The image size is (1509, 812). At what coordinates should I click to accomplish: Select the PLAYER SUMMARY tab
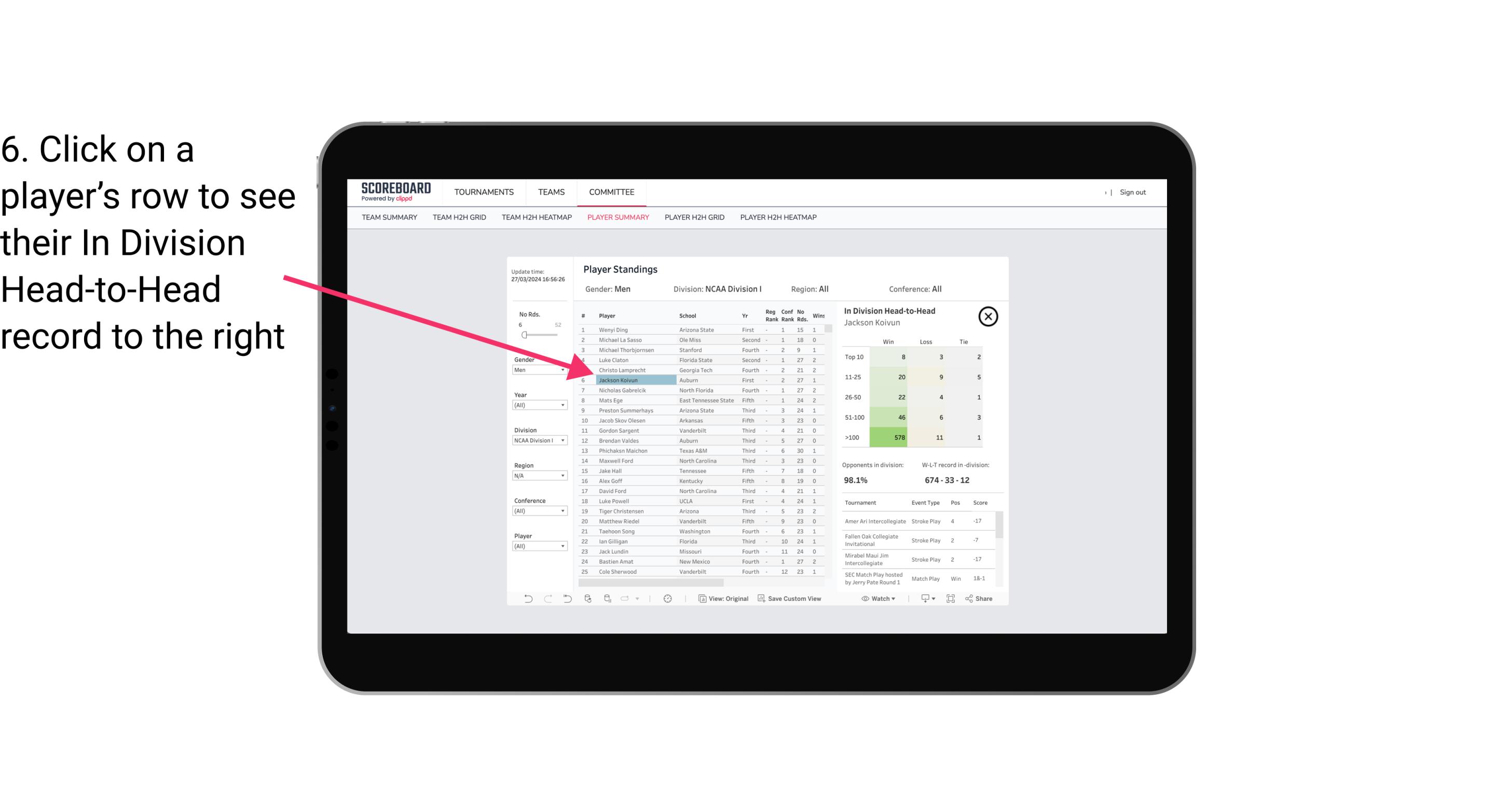coord(616,218)
